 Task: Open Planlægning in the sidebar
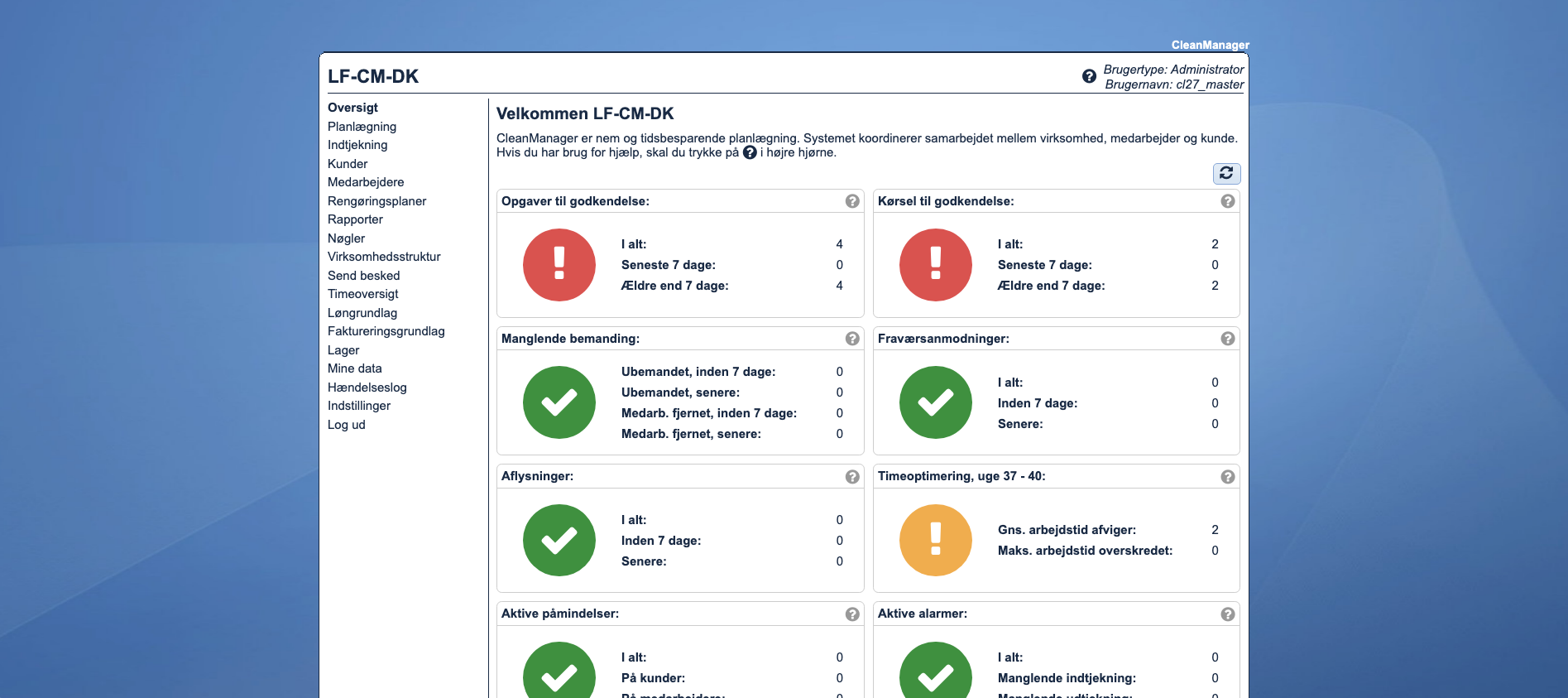pos(362,127)
